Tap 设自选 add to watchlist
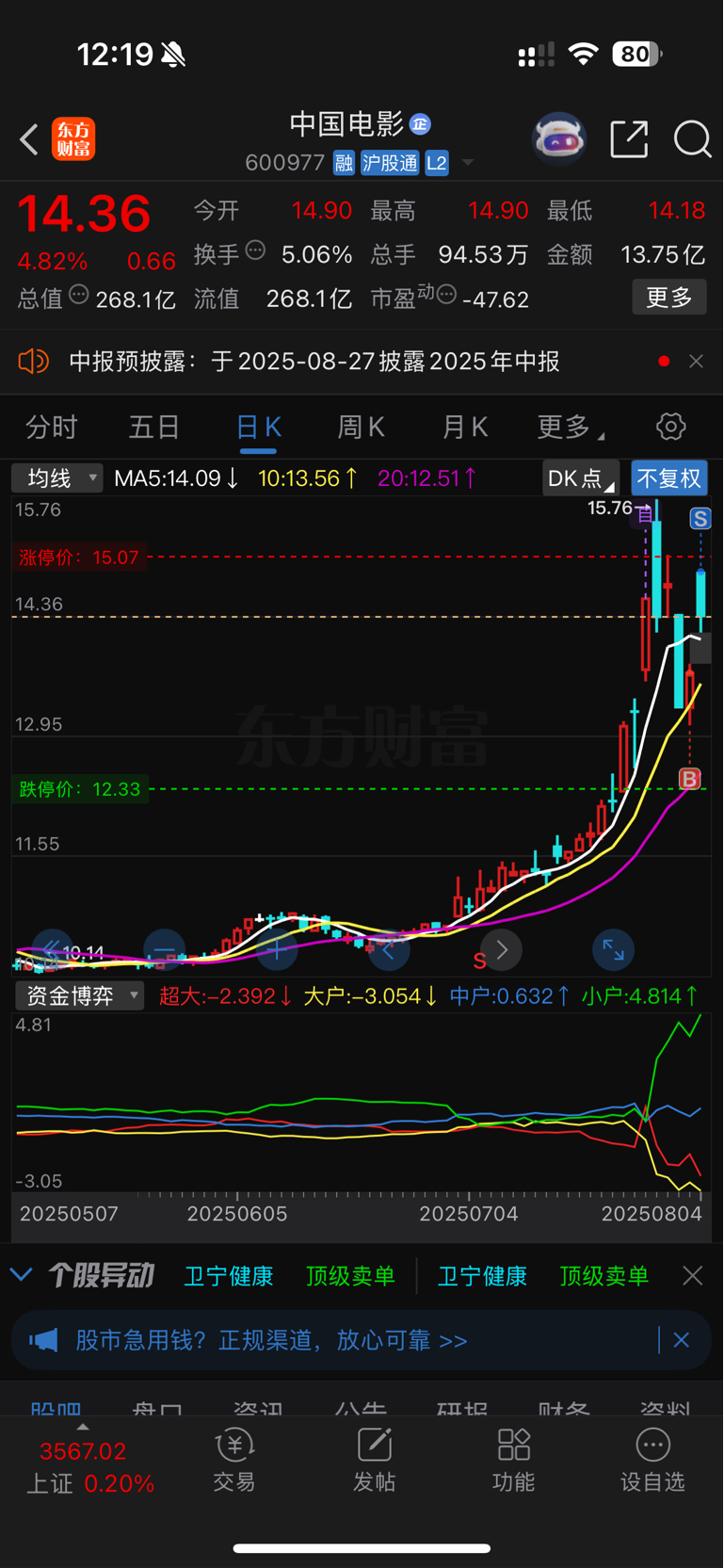The image size is (724, 1568). coord(652,1460)
